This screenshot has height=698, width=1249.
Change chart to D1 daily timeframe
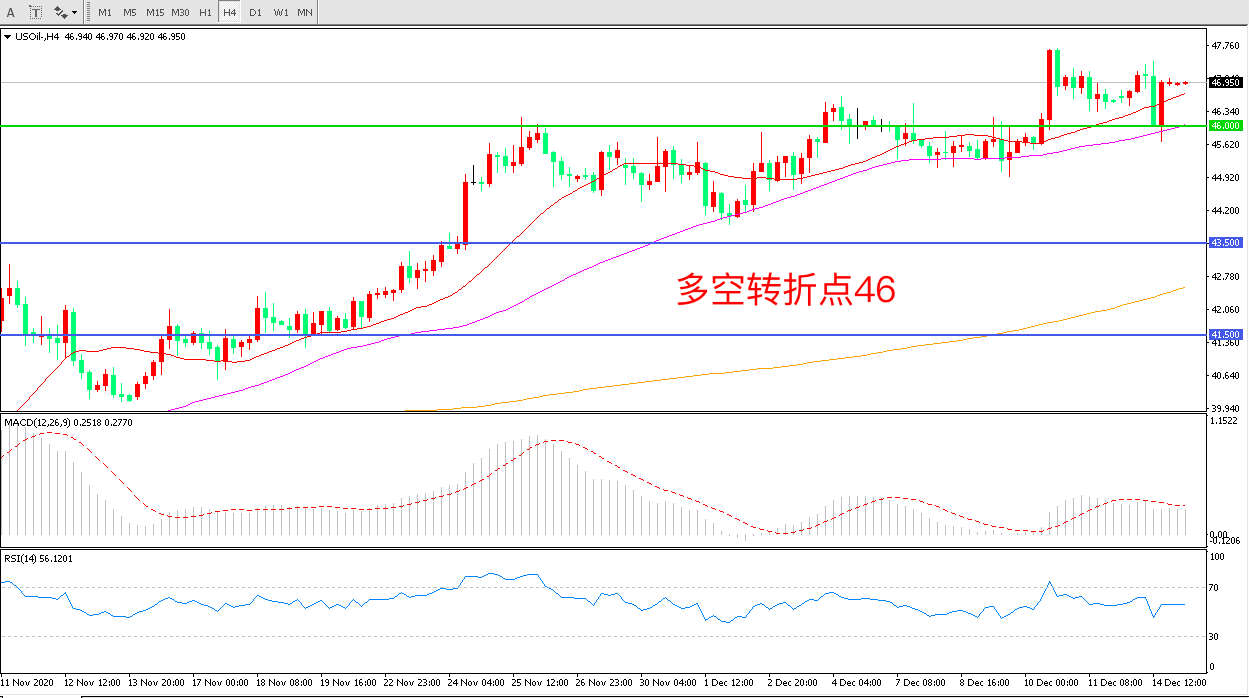point(255,12)
